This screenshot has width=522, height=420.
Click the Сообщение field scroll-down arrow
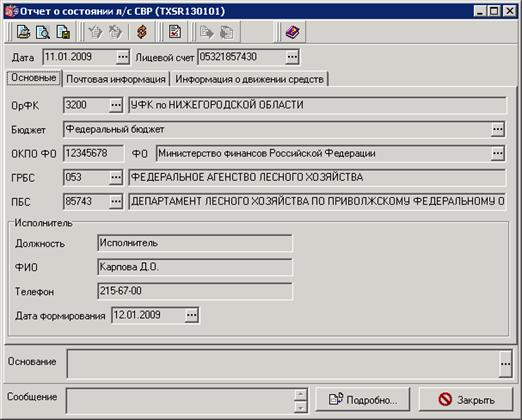point(301,407)
